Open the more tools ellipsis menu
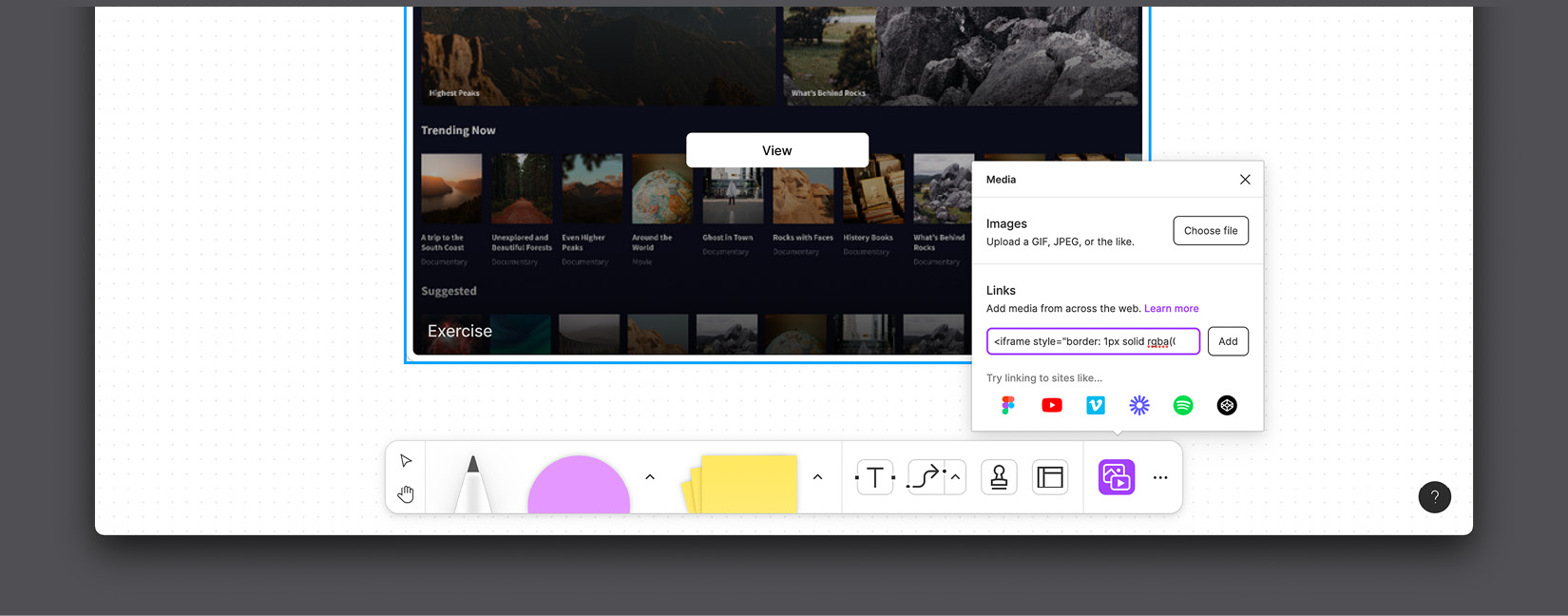Viewport: 1568px width, 616px height. 1160,478
